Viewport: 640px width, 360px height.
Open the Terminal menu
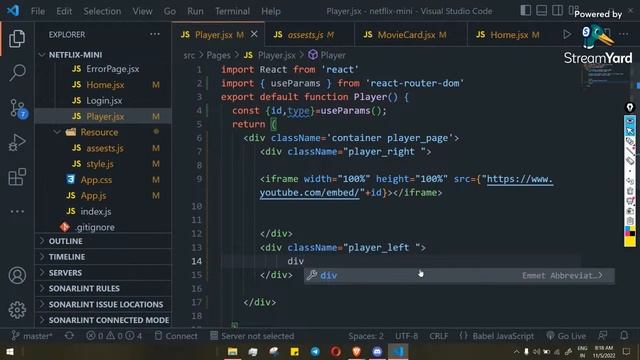tap(232, 11)
